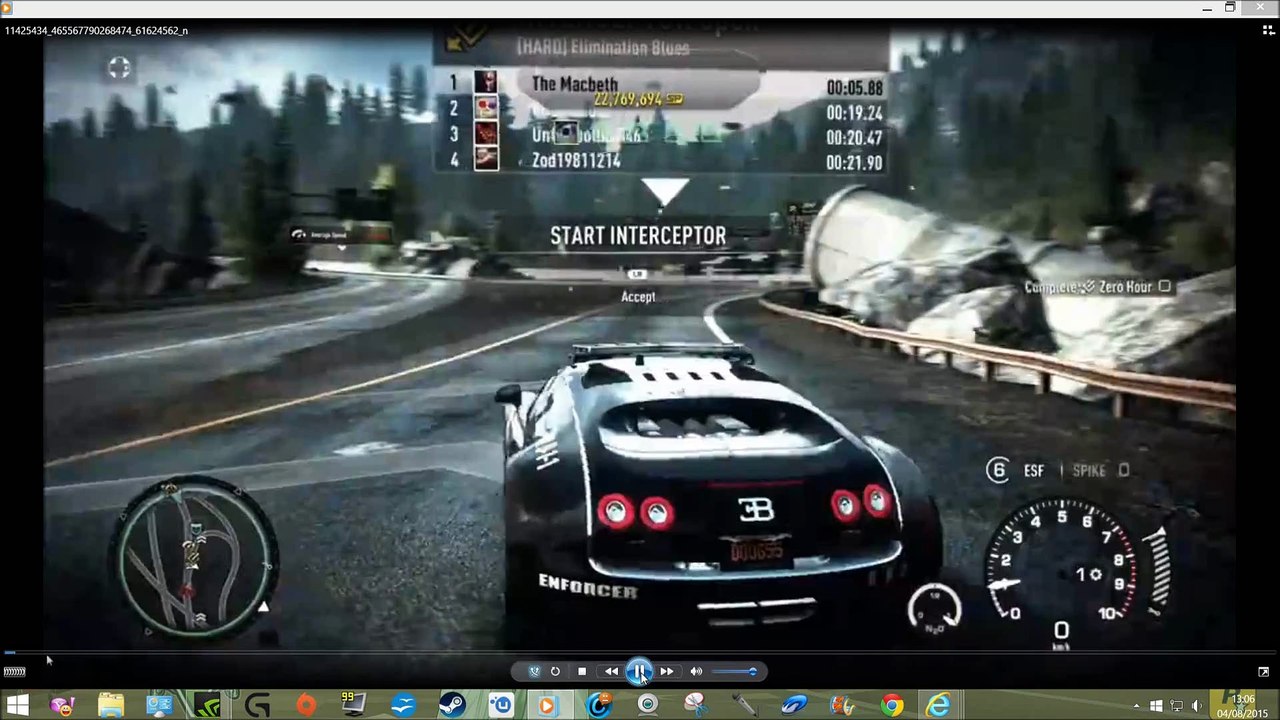Click the Complete Zero Hour objective
Screen dimensions: 1280x720
click(1096, 287)
